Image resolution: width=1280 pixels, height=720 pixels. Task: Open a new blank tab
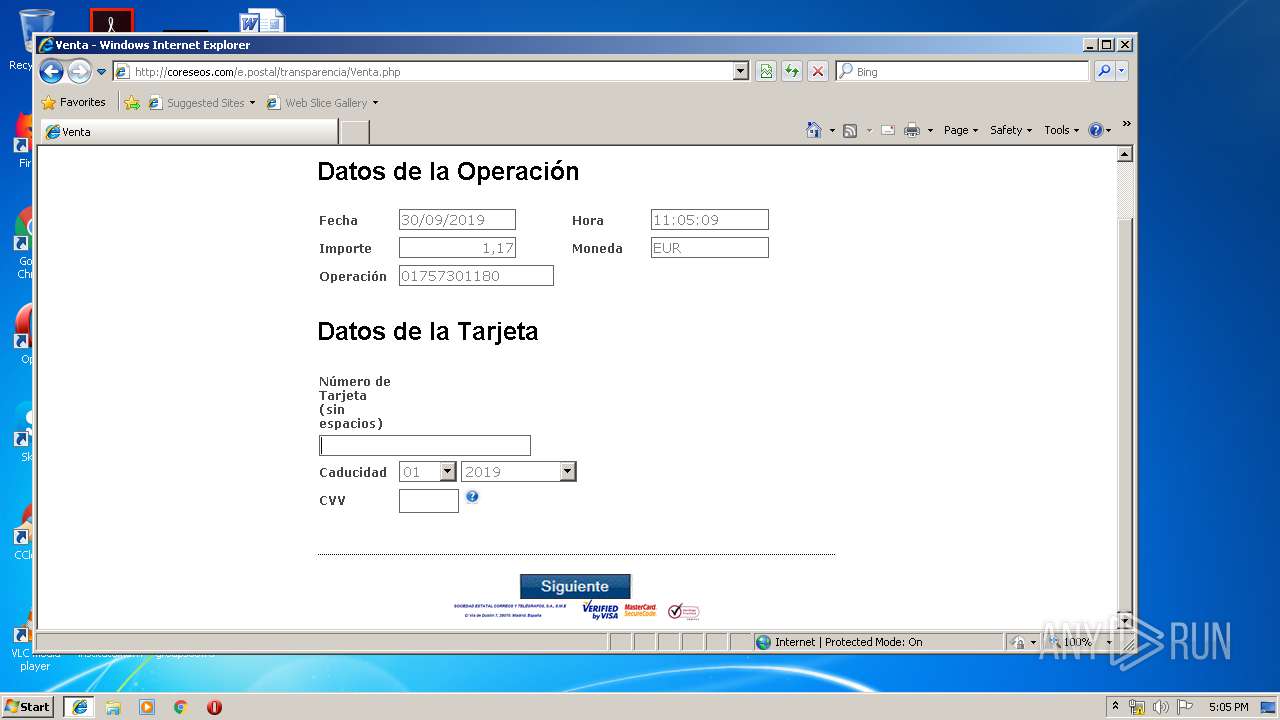(x=355, y=132)
